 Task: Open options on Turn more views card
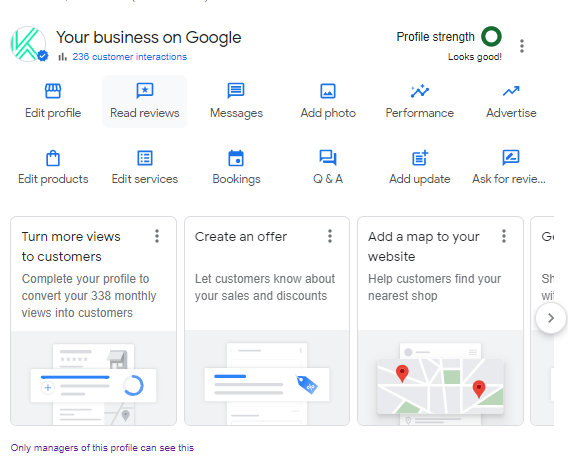[157, 236]
